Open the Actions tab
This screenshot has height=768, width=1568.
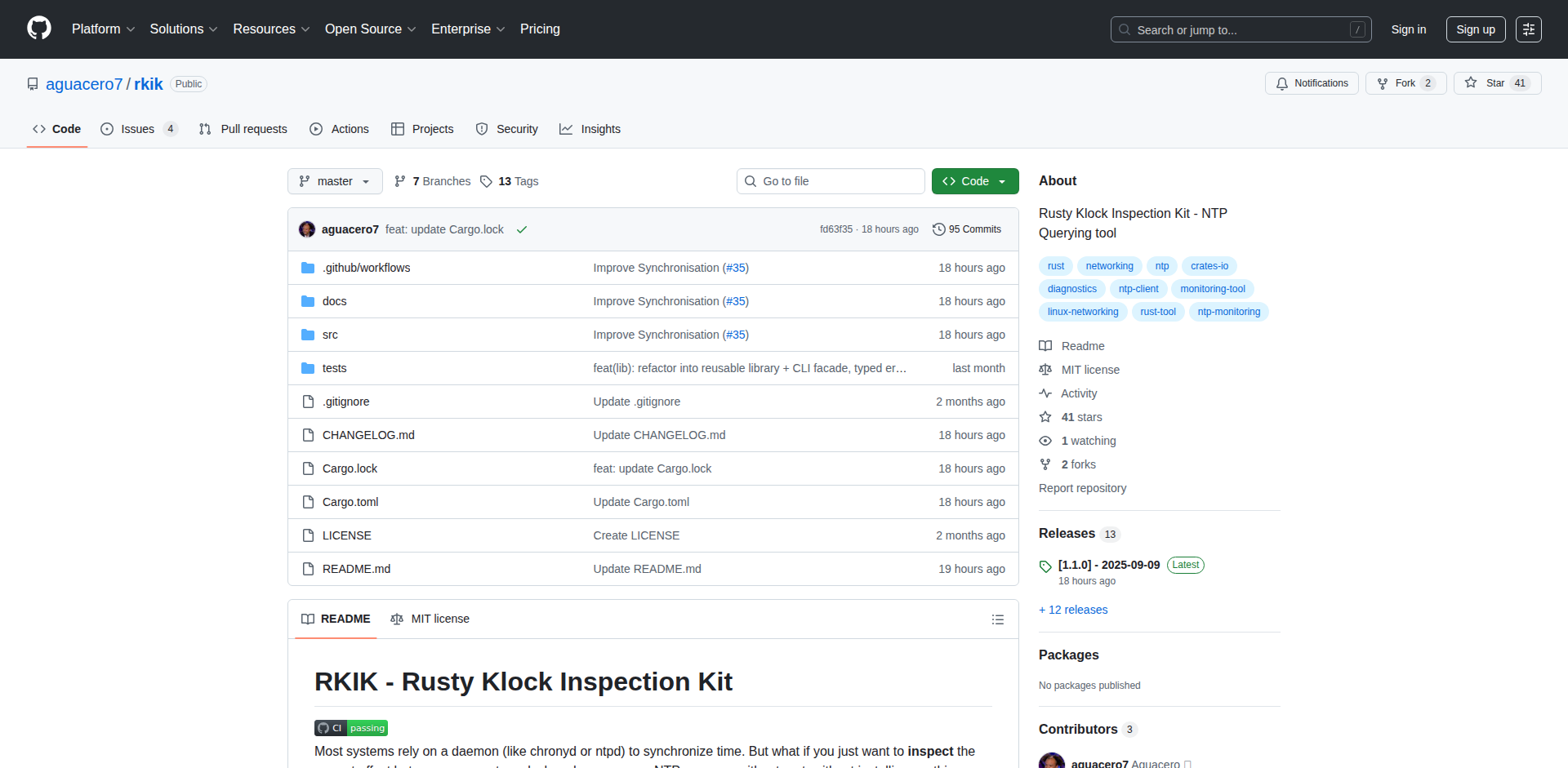tap(340, 129)
